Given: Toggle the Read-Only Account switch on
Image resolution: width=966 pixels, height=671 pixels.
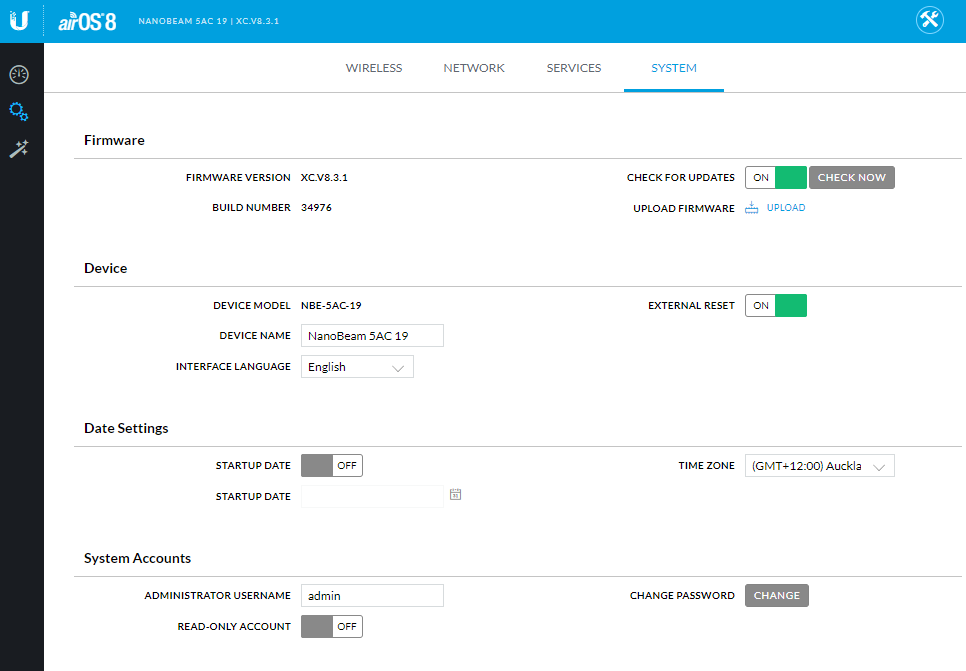Looking at the screenshot, I should click(x=331, y=626).
